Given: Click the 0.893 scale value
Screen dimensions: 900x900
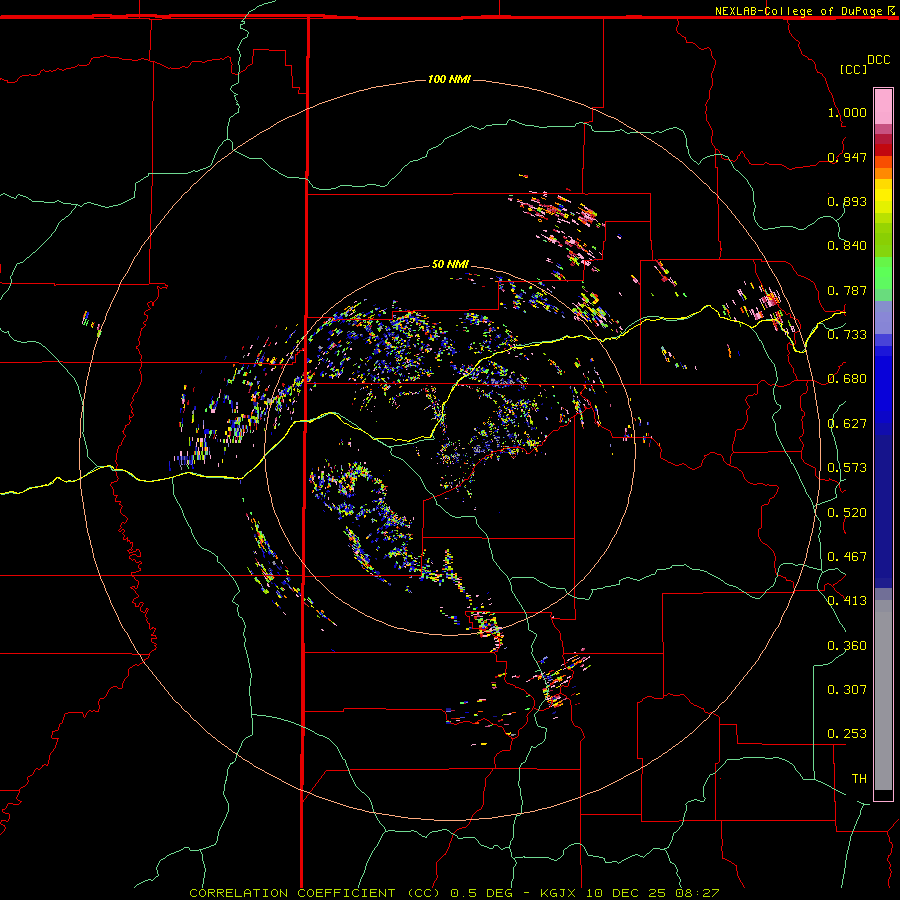Looking at the screenshot, I should click(847, 201).
